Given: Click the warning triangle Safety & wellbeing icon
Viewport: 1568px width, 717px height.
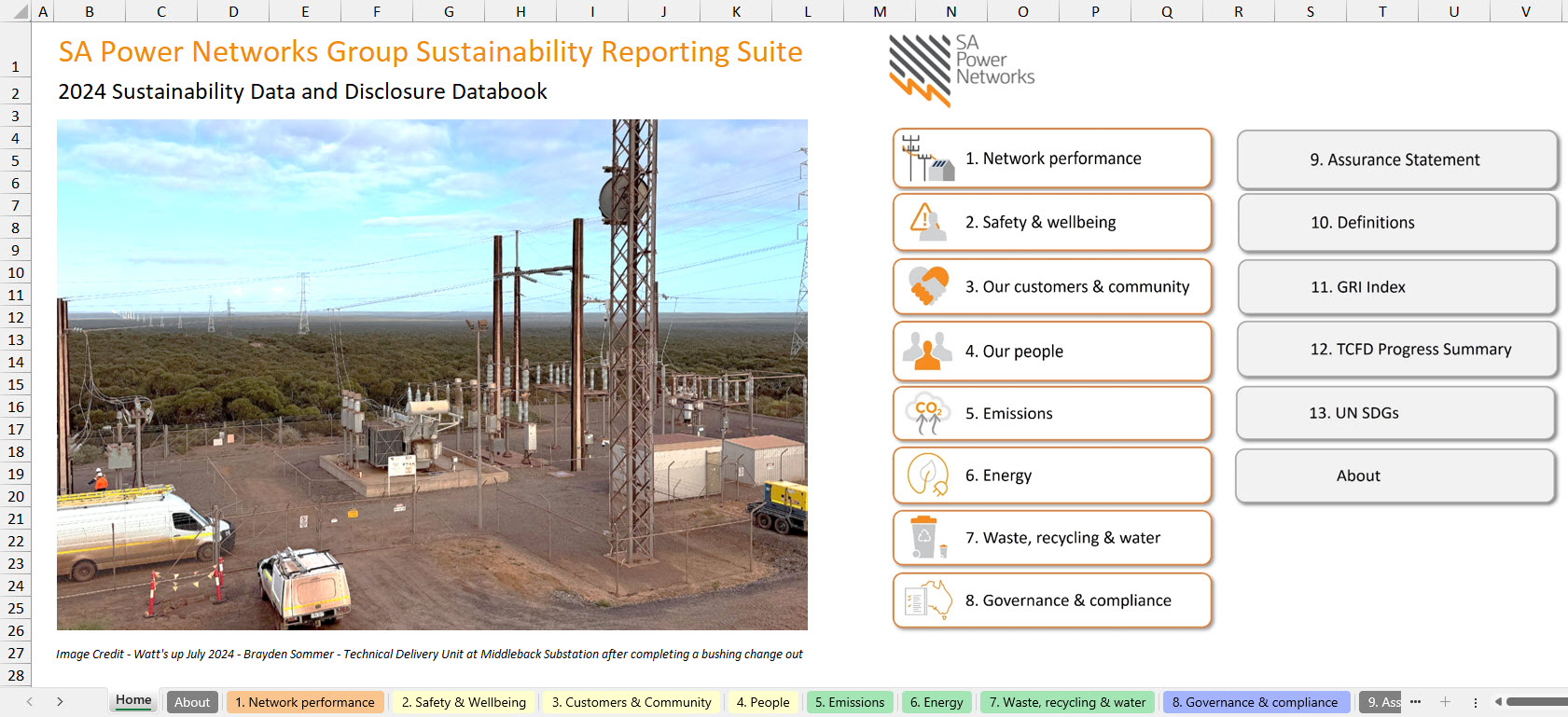Looking at the screenshot, I should point(927,222).
